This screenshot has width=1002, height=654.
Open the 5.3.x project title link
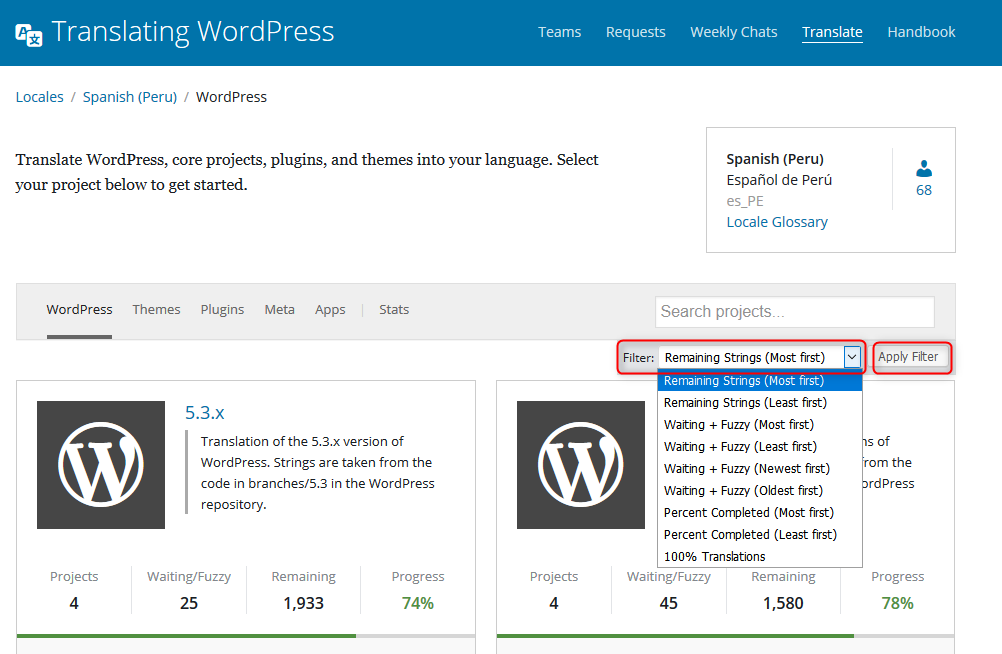[x=205, y=412]
